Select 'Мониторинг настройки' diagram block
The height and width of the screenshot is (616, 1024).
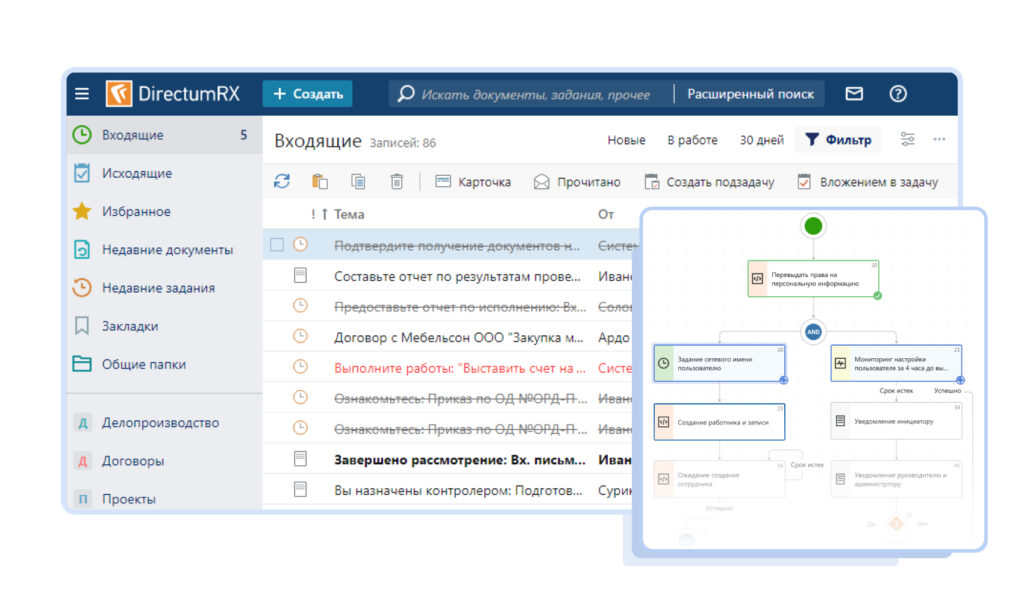(x=896, y=364)
